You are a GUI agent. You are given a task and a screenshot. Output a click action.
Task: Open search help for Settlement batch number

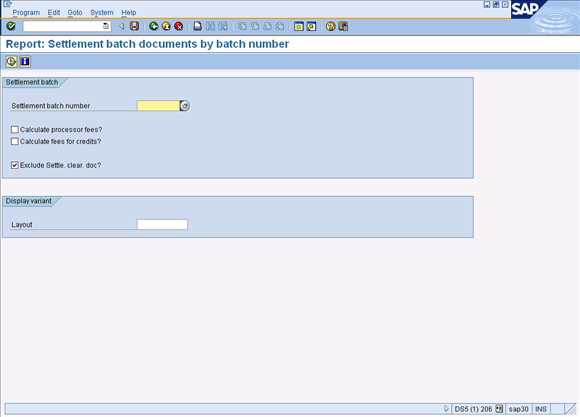point(185,106)
